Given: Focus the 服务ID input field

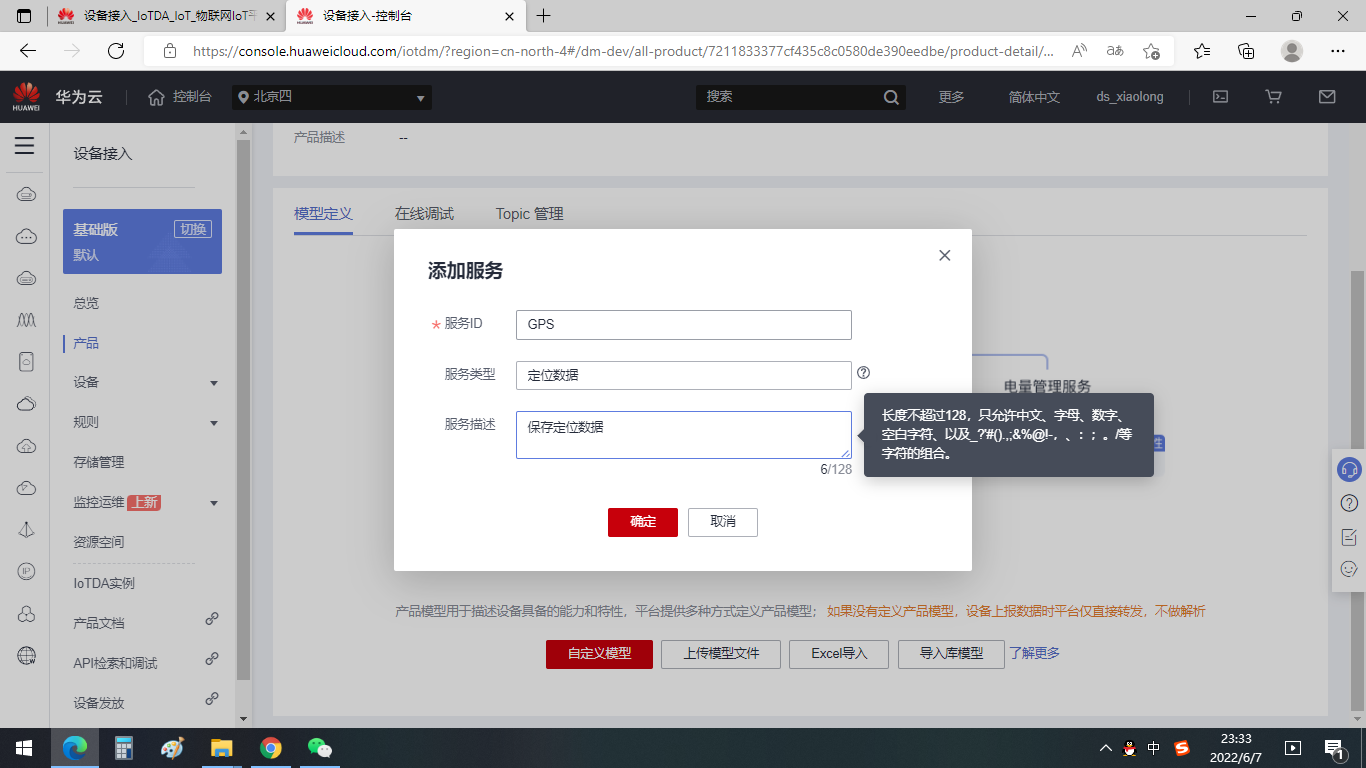Looking at the screenshot, I should (684, 325).
